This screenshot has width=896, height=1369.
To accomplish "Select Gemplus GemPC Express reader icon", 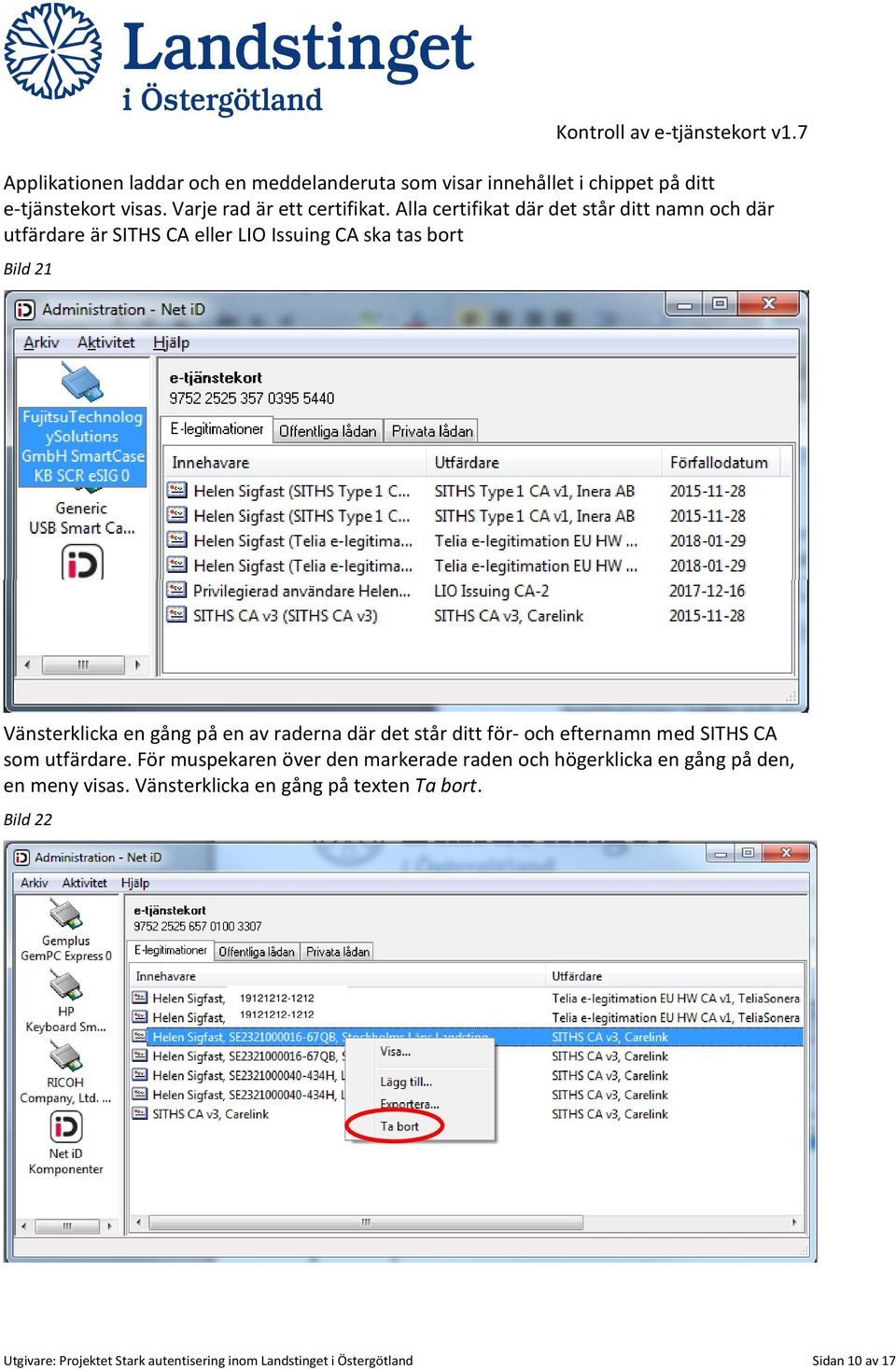I will click(x=65, y=915).
